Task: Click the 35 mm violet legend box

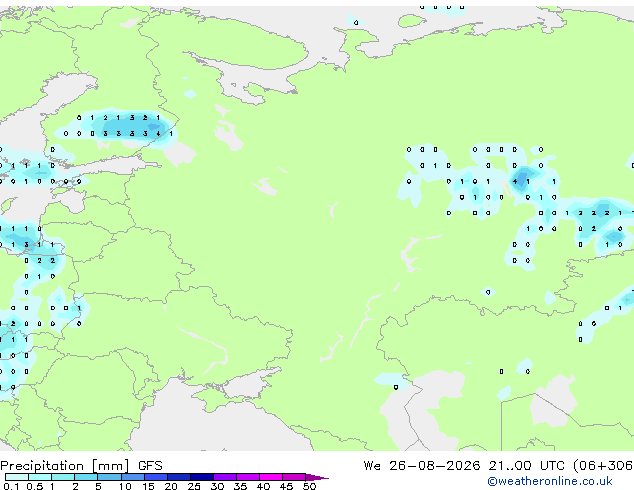Action: (x=248, y=477)
